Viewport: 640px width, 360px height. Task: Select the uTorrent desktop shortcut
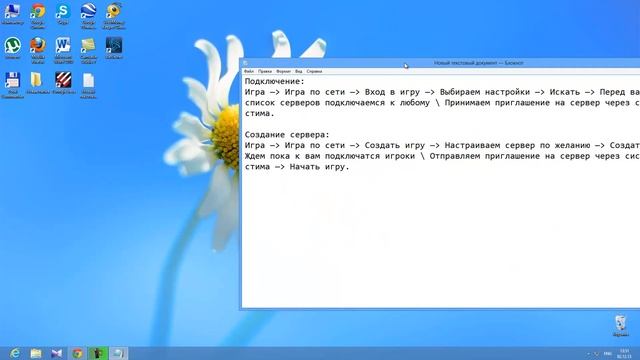pos(12,48)
